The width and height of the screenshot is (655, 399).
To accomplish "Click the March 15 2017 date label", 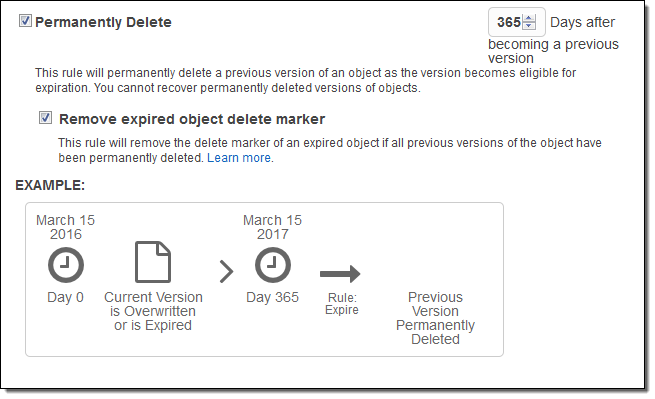I will (x=272, y=227).
